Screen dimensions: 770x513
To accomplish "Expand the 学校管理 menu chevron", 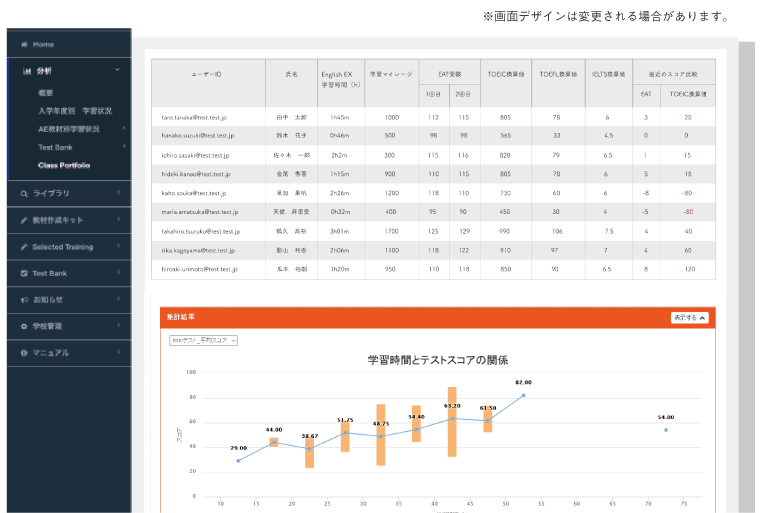I will tap(118, 325).
